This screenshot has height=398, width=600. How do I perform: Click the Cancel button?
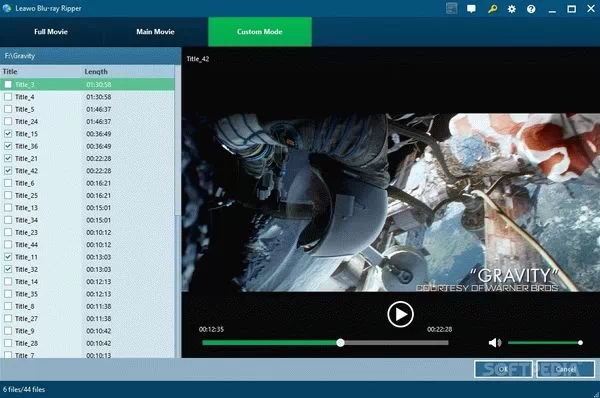click(566, 369)
